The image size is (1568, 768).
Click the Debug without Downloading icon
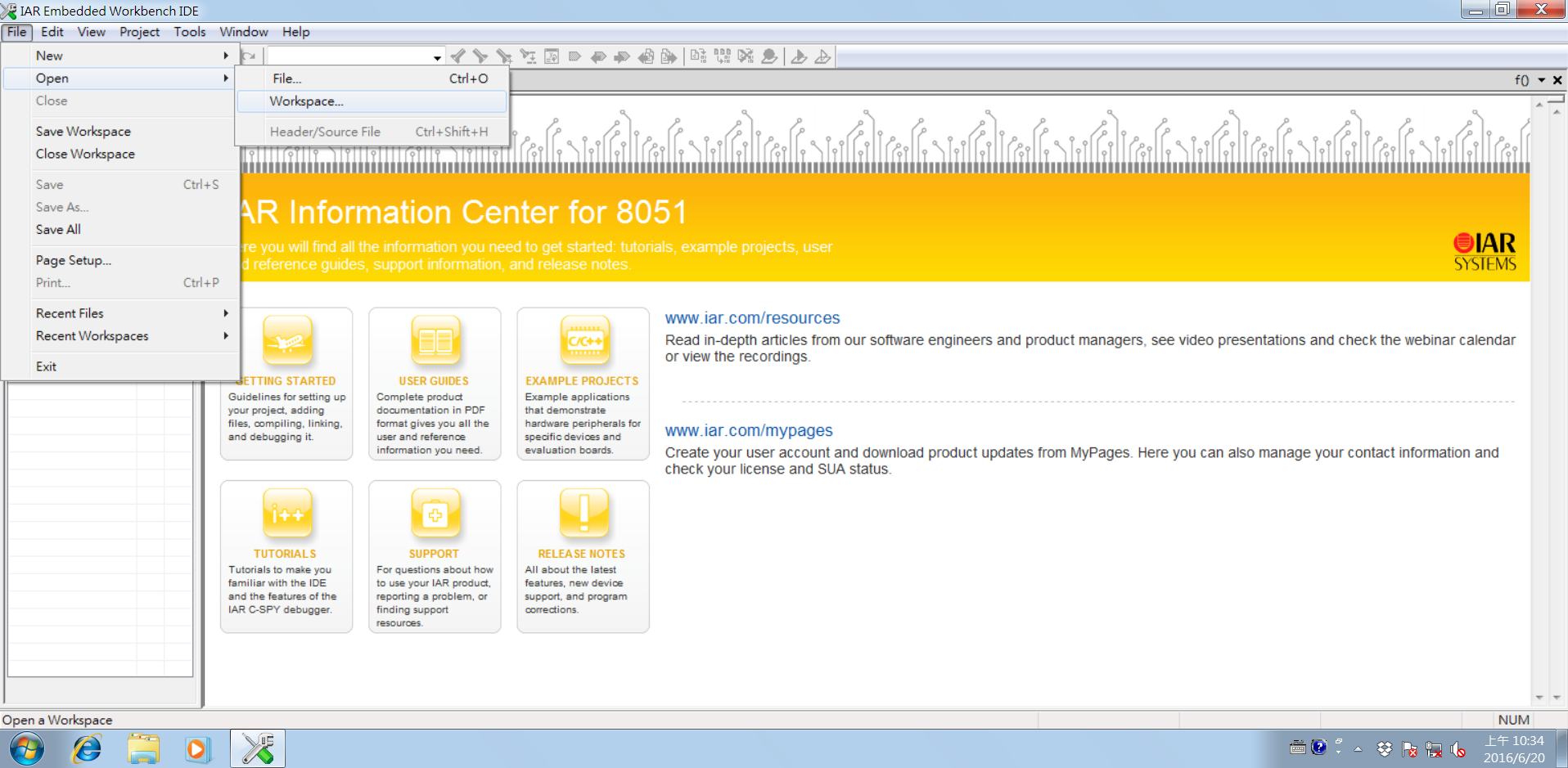[822, 56]
